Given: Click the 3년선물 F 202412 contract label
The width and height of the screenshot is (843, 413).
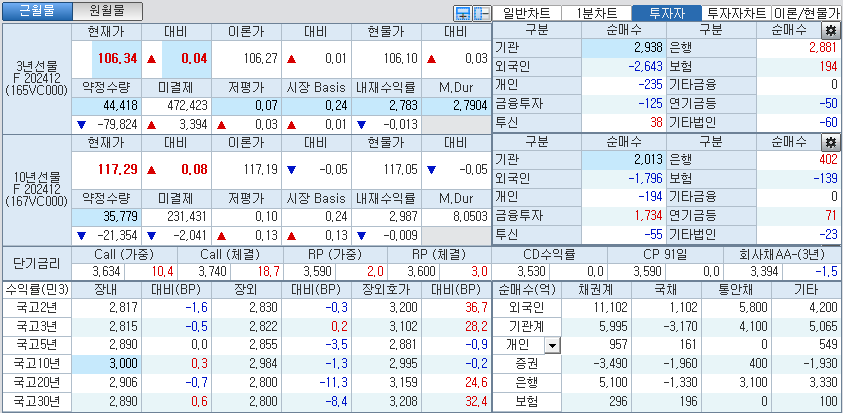Looking at the screenshot, I should (37, 79).
